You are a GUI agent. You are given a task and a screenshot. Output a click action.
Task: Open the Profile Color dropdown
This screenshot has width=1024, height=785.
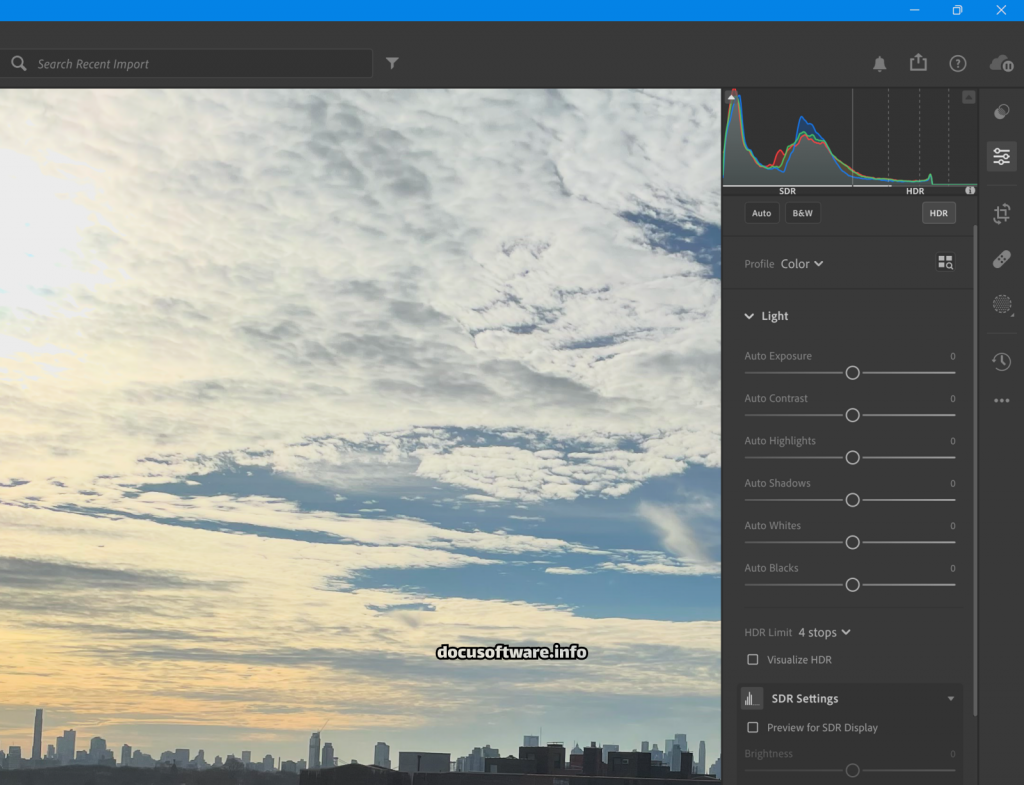[801, 264]
